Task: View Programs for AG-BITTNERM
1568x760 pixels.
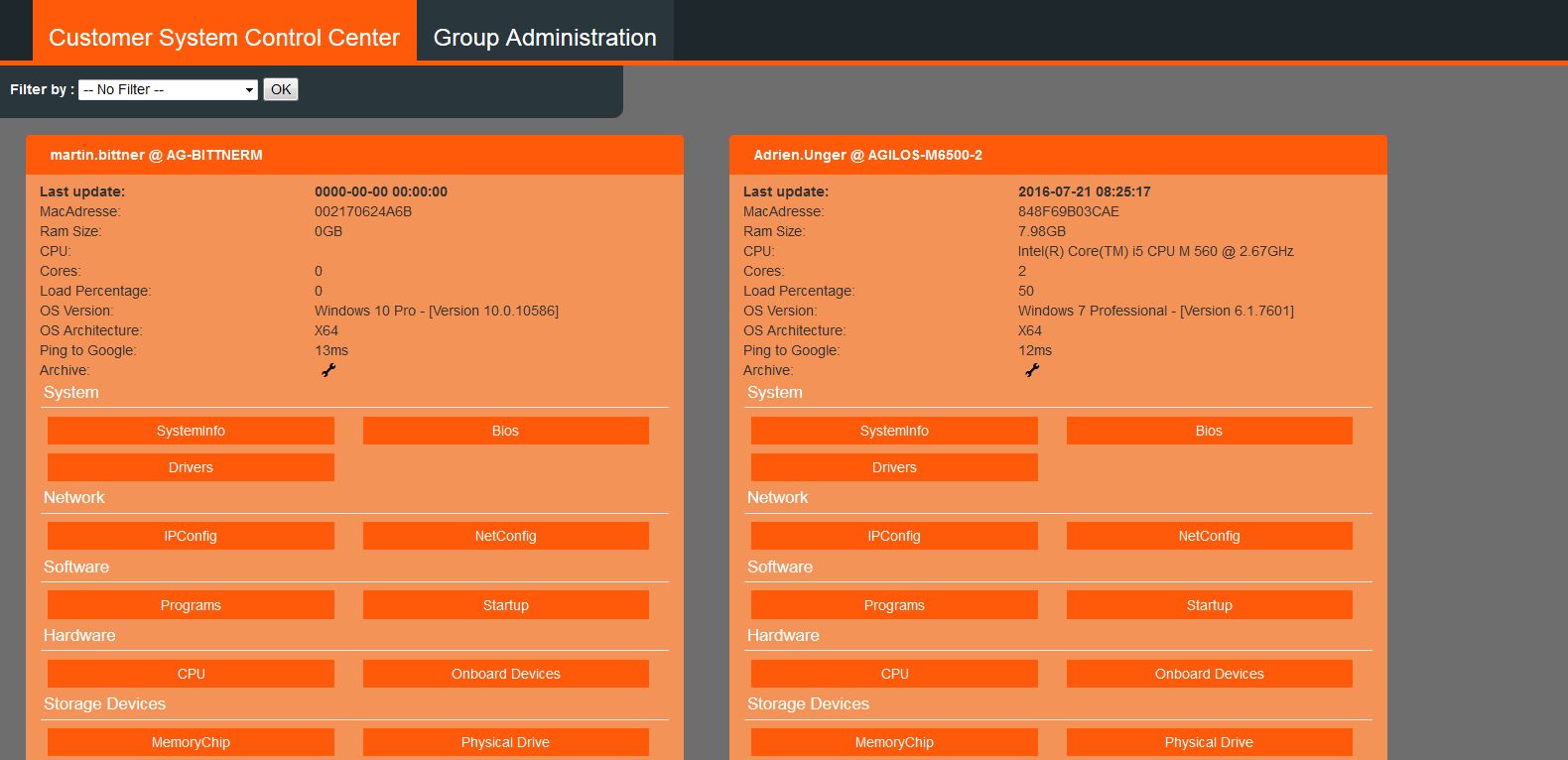Action: click(191, 605)
